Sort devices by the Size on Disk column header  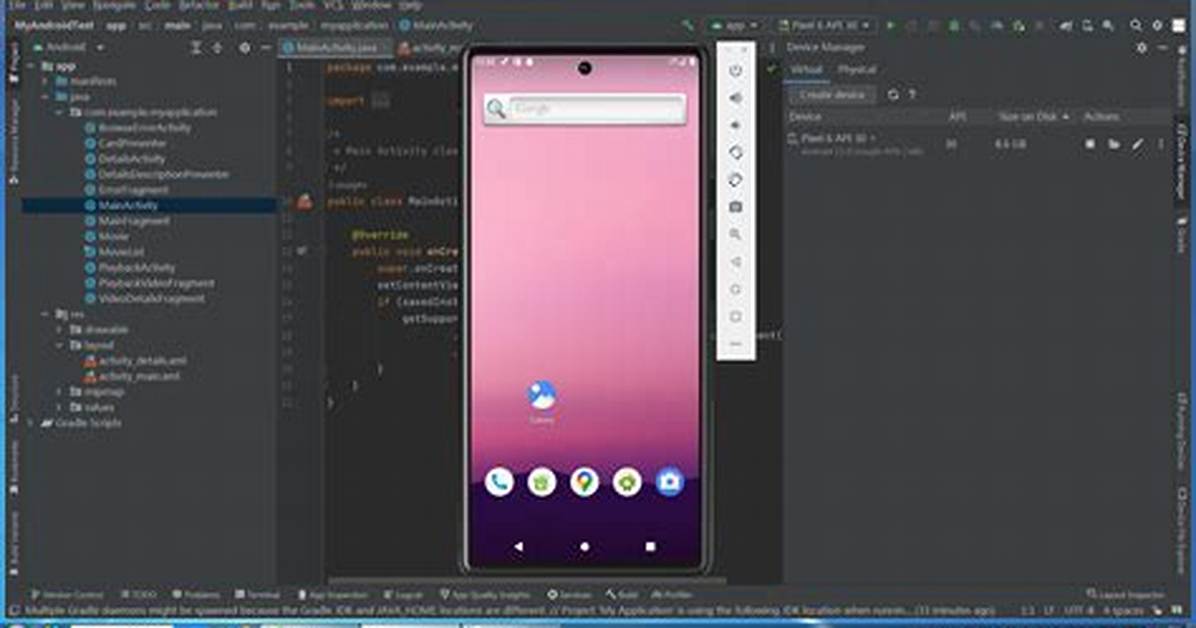[x=1033, y=117]
